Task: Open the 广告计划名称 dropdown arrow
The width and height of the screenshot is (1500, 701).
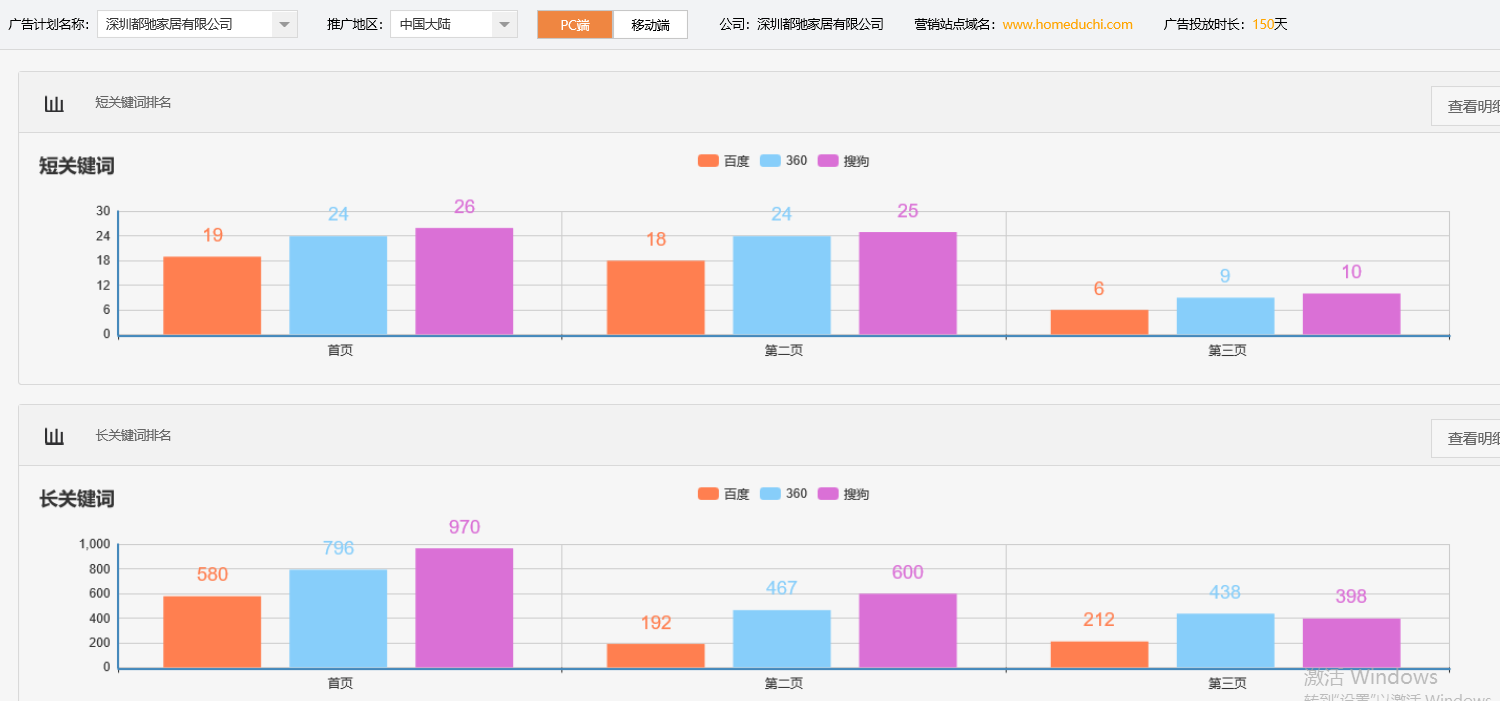Action: point(284,25)
